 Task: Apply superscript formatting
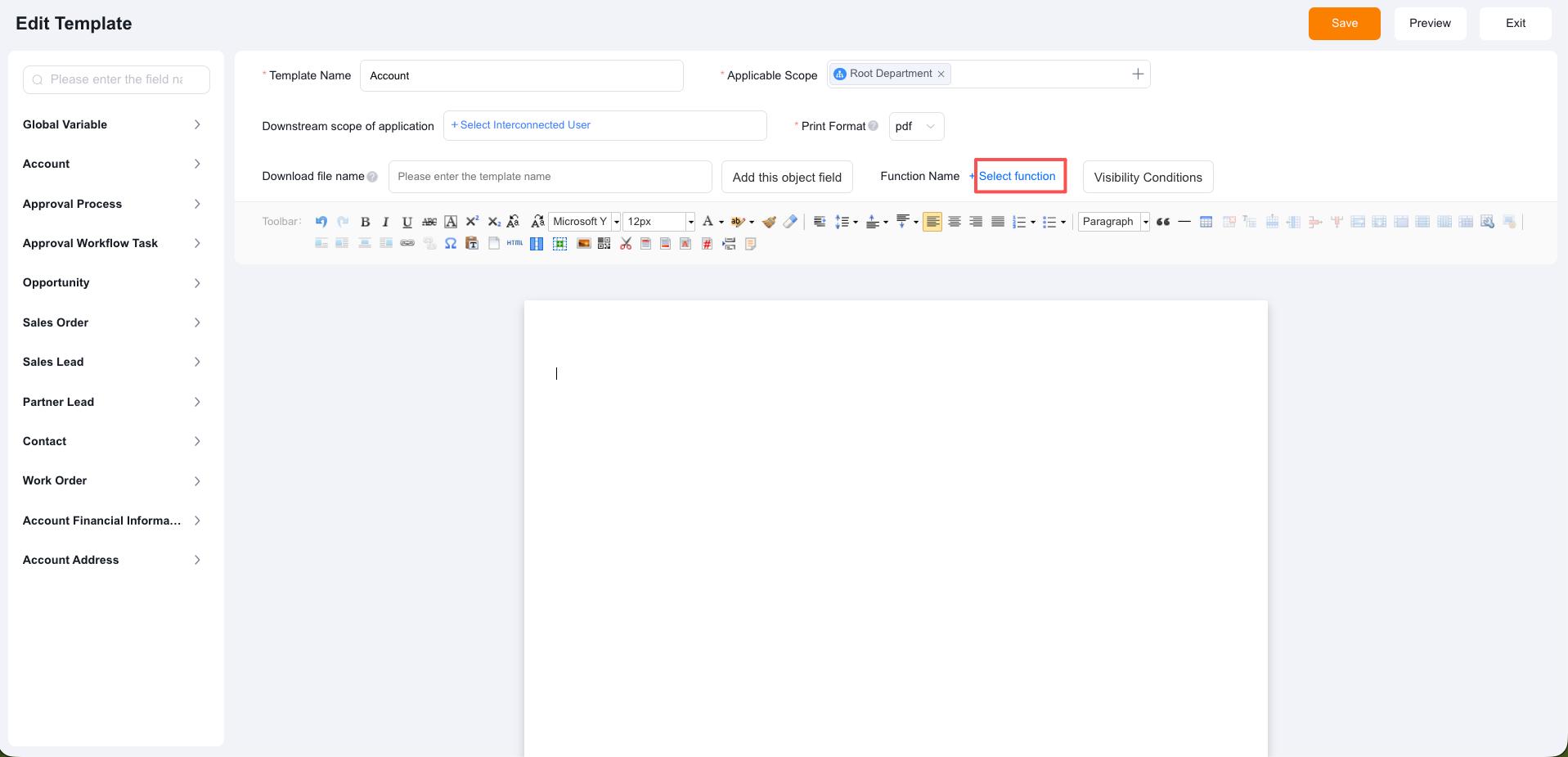pyautogui.click(x=473, y=222)
